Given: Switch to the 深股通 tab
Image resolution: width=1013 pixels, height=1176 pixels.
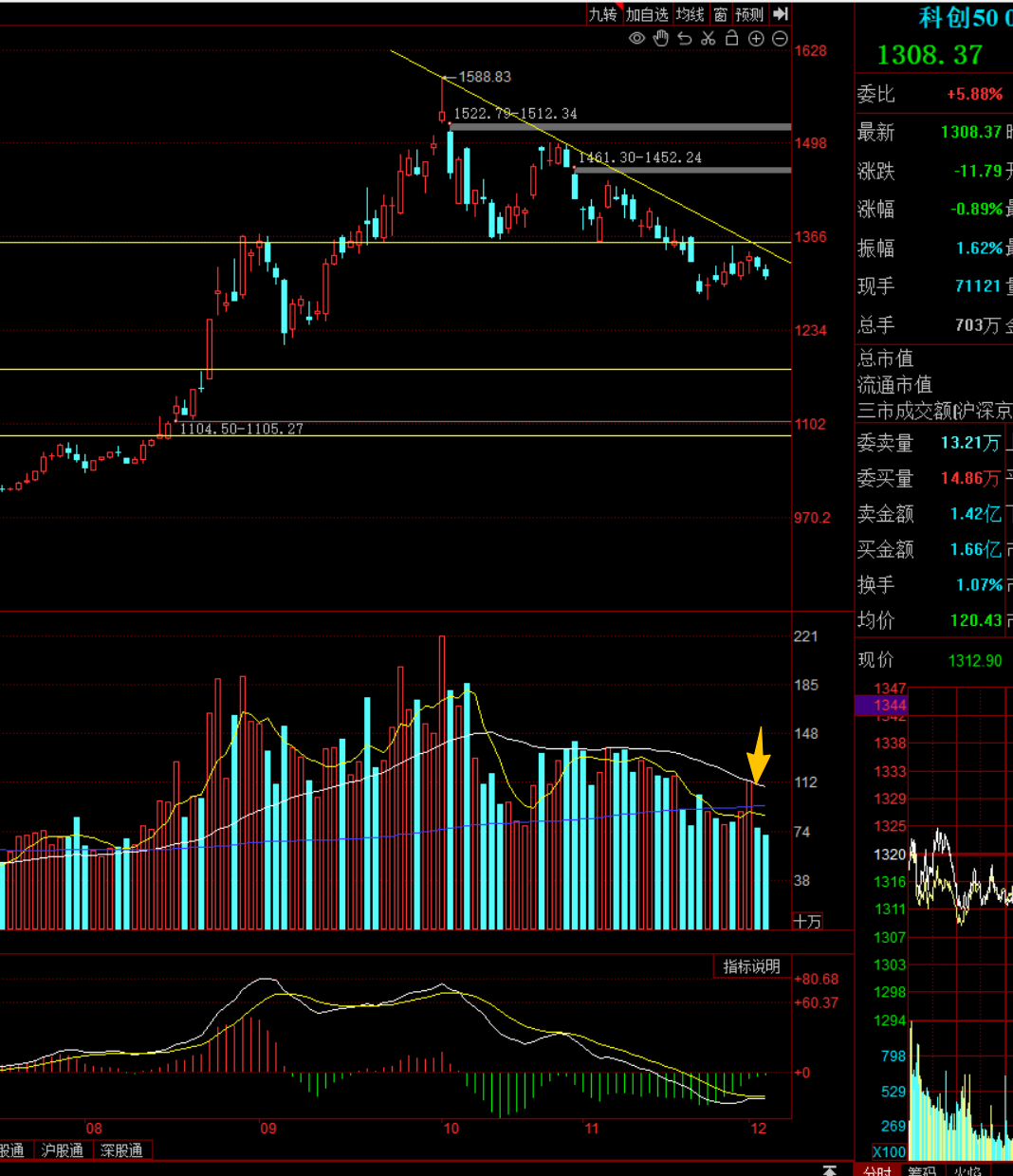Looking at the screenshot, I should [122, 1150].
